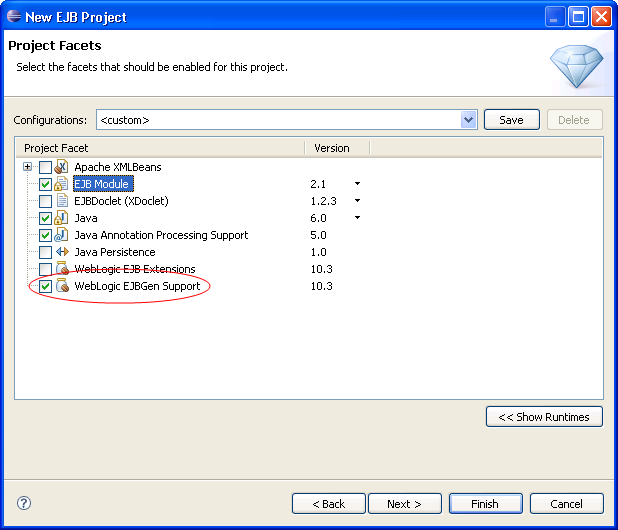Click the Save configuration button

(x=512, y=120)
